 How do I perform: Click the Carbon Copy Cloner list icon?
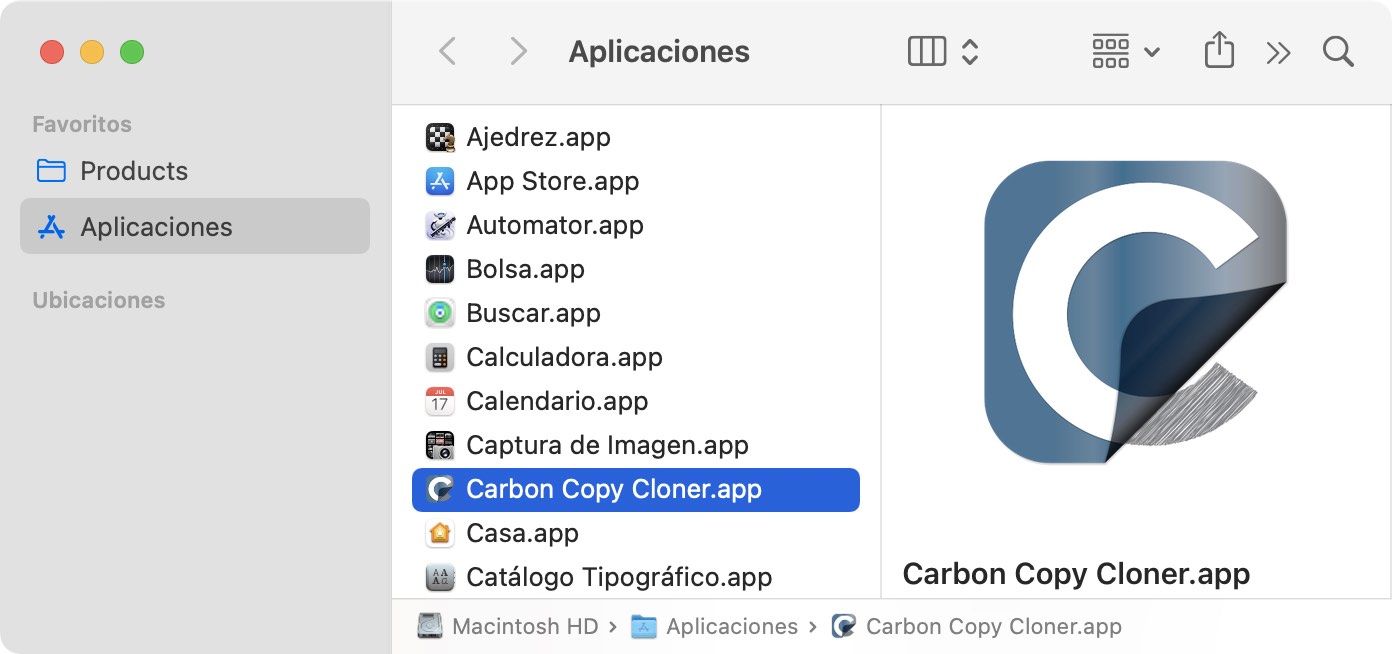440,489
